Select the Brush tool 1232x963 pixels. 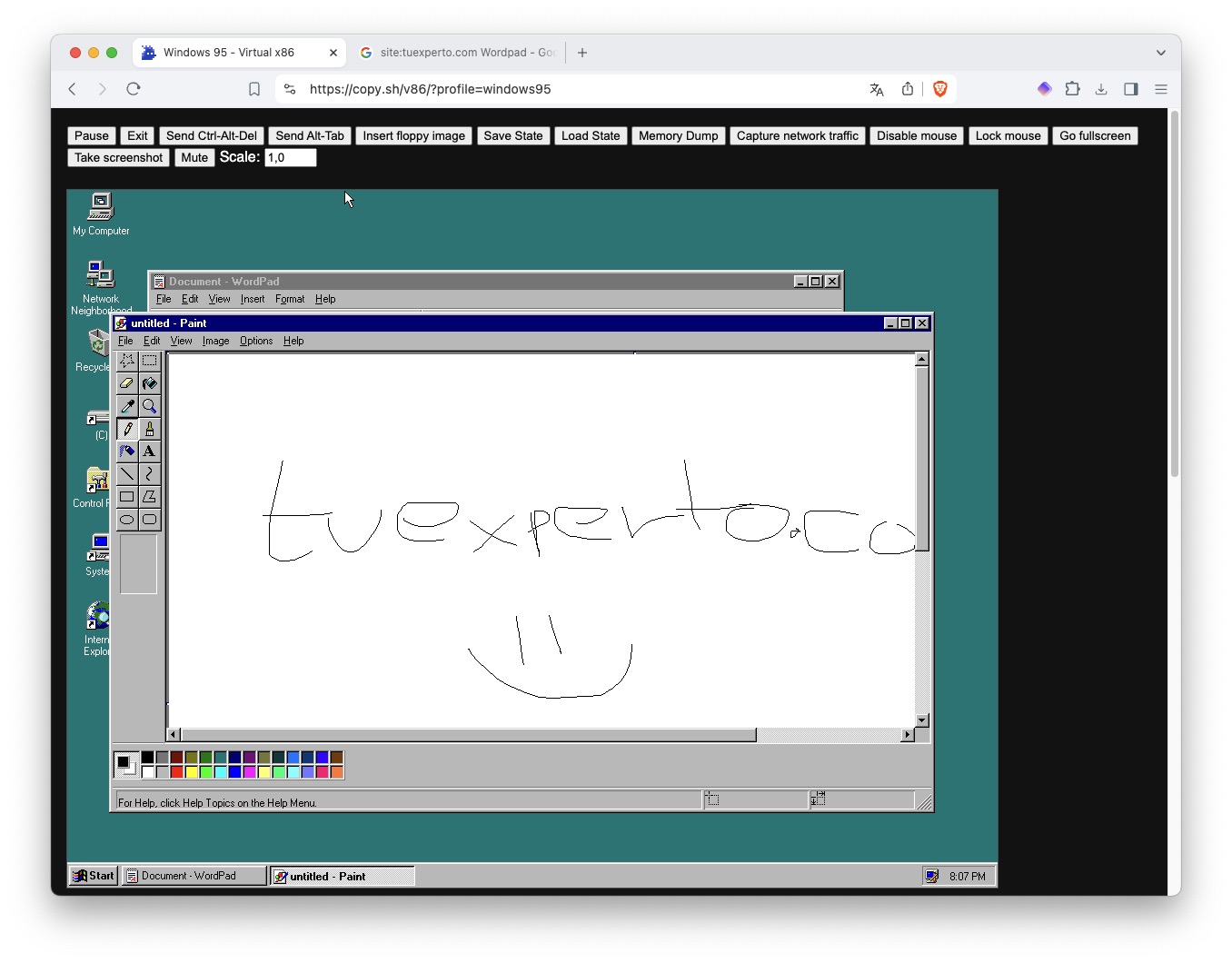pos(150,428)
